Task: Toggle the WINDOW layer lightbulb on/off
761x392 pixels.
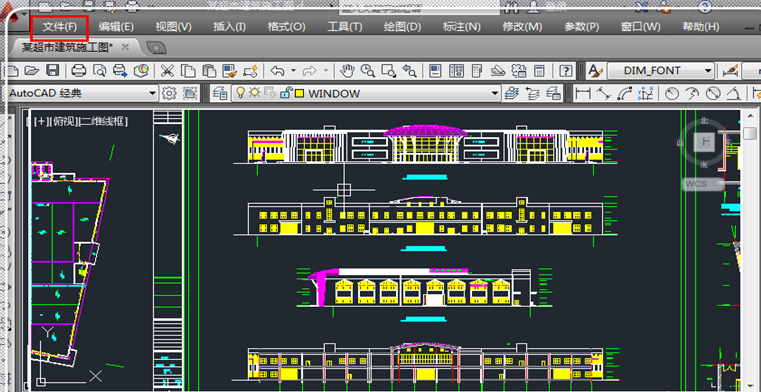Action: pos(240,92)
